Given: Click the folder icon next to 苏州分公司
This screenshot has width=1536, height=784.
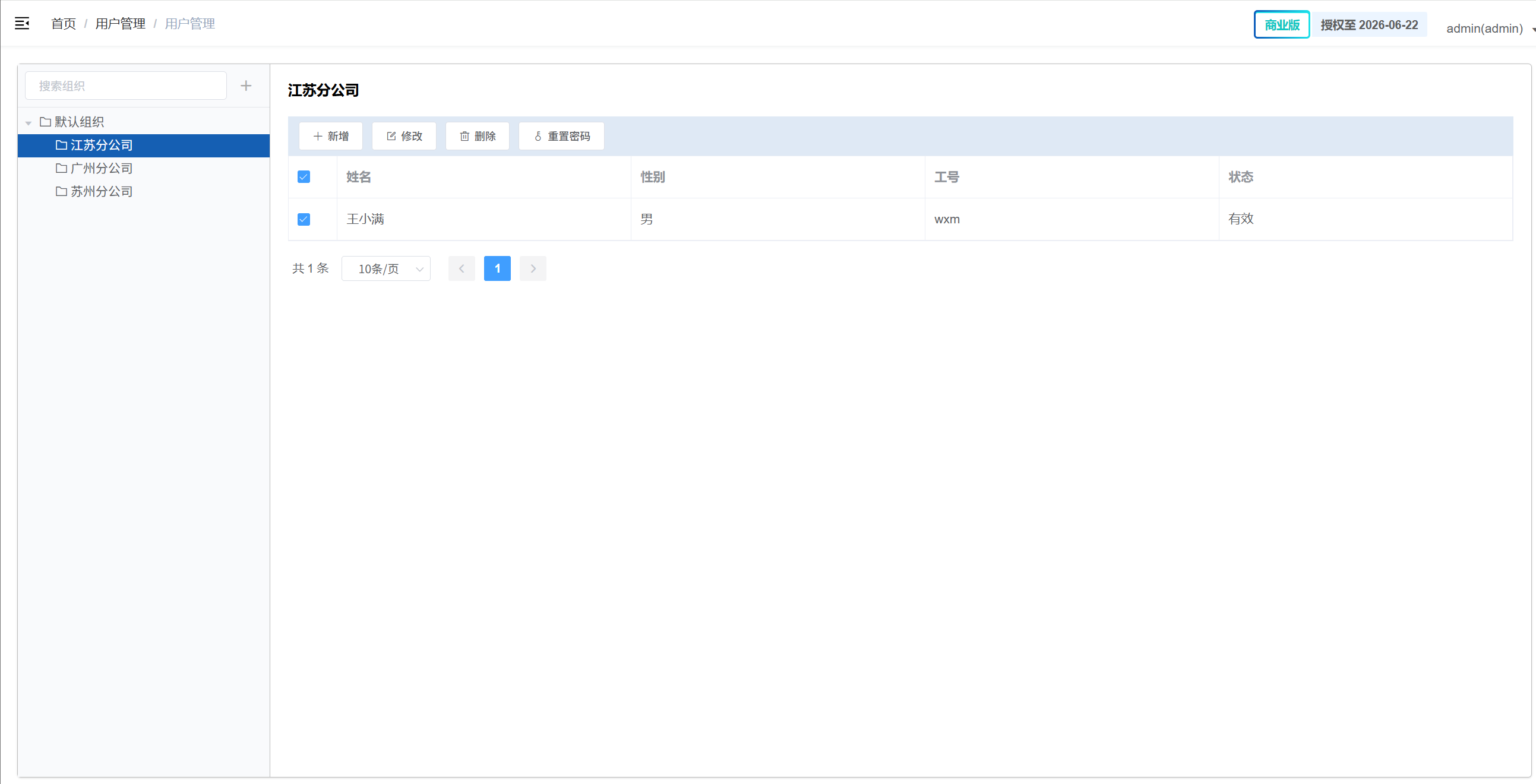Looking at the screenshot, I should pyautogui.click(x=61, y=192).
